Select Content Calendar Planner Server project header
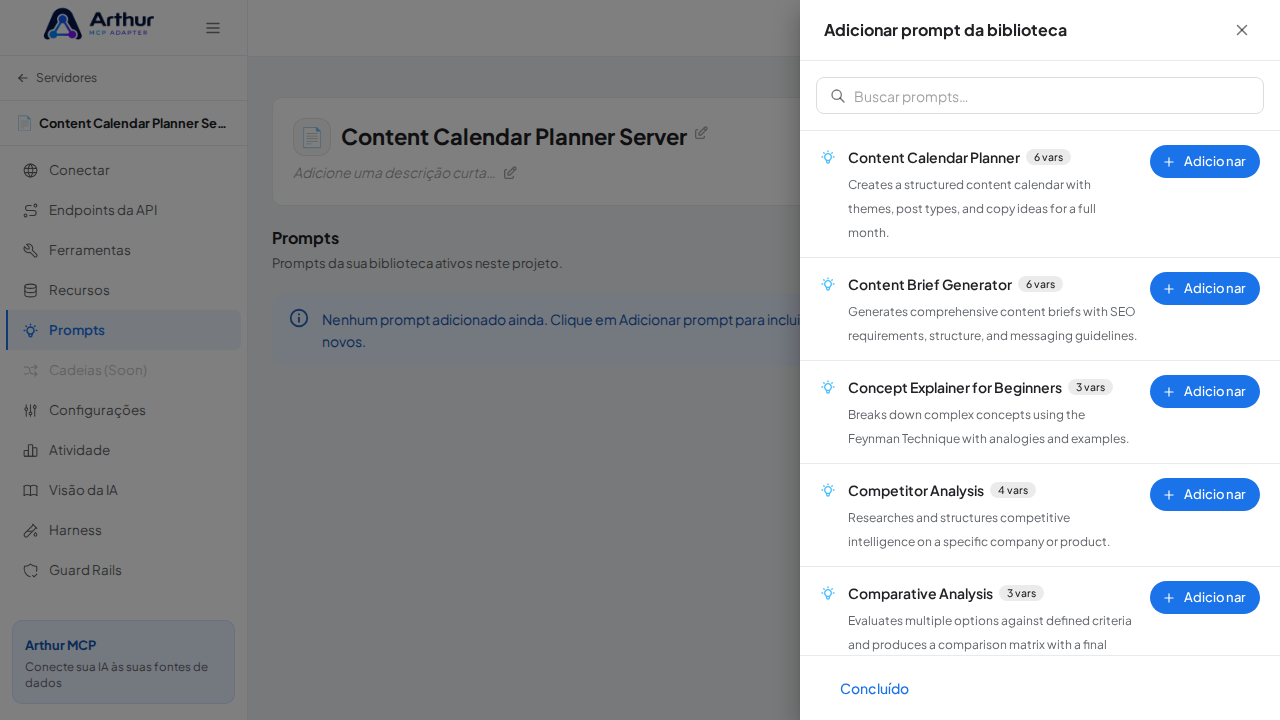The width and height of the screenshot is (1280, 720). coord(123,123)
